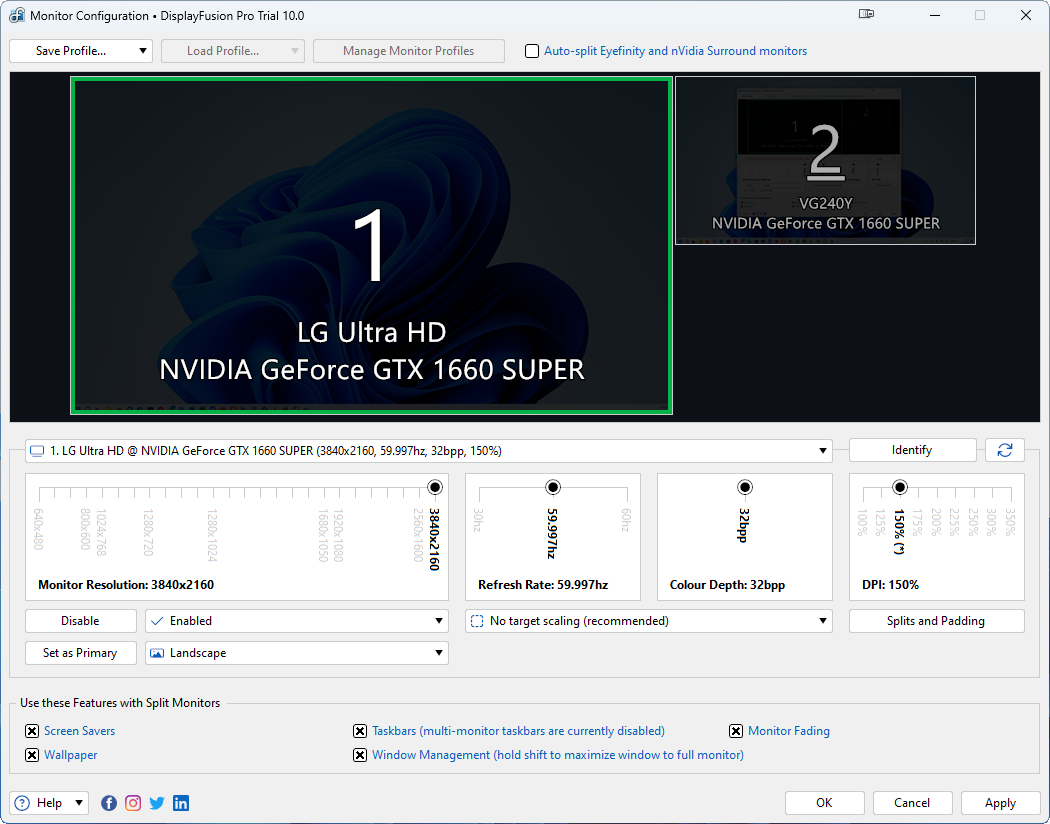Open the No target scaling dropdown

648,621
